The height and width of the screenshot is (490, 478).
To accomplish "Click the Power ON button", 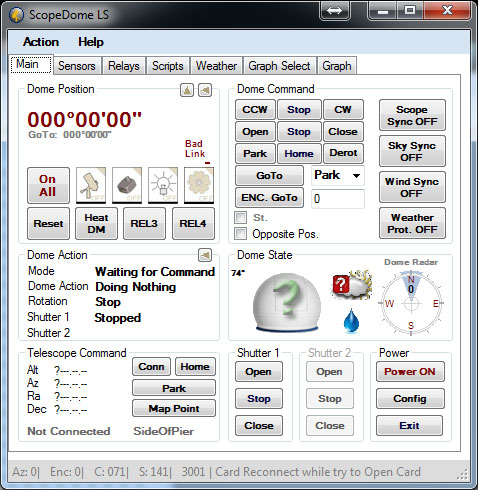I will pos(410,372).
